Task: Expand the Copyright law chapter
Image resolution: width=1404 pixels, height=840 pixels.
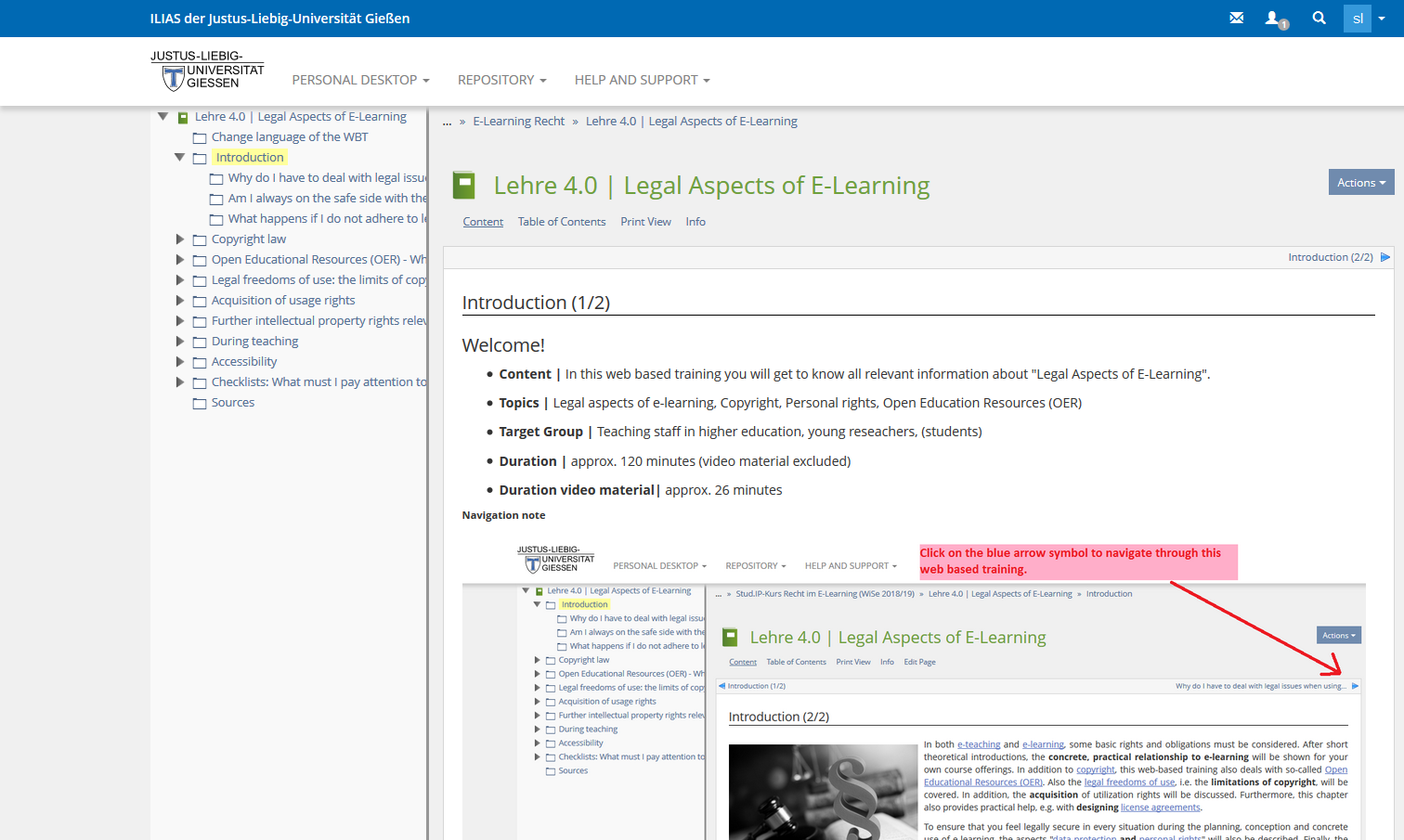Action: 180,239
